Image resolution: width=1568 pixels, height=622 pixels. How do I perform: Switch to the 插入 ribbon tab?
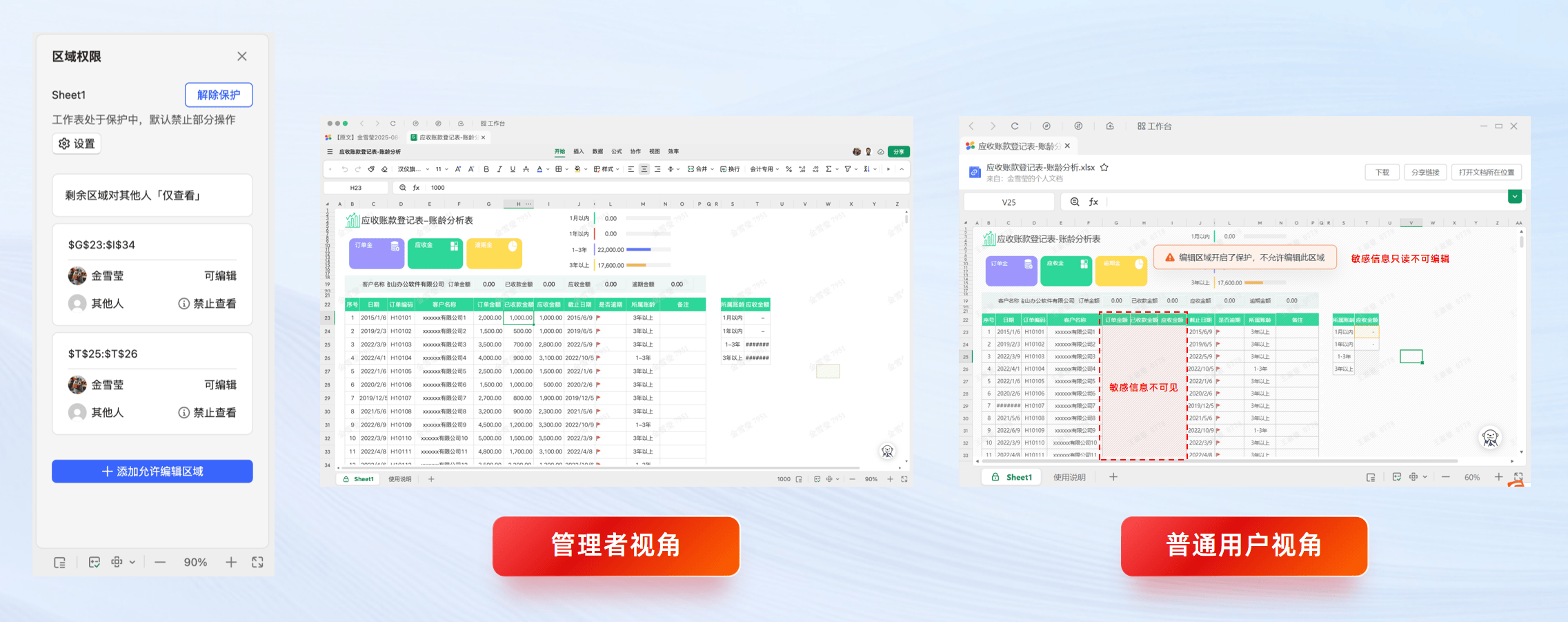point(578,151)
